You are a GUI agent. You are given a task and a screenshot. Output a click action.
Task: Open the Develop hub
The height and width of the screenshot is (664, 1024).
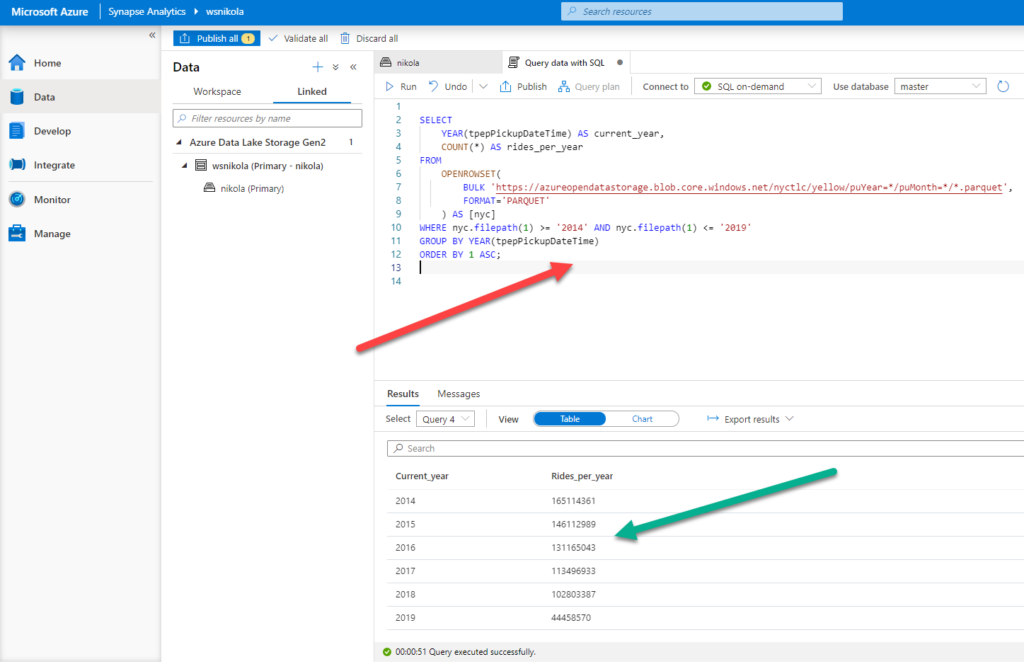pos(52,131)
